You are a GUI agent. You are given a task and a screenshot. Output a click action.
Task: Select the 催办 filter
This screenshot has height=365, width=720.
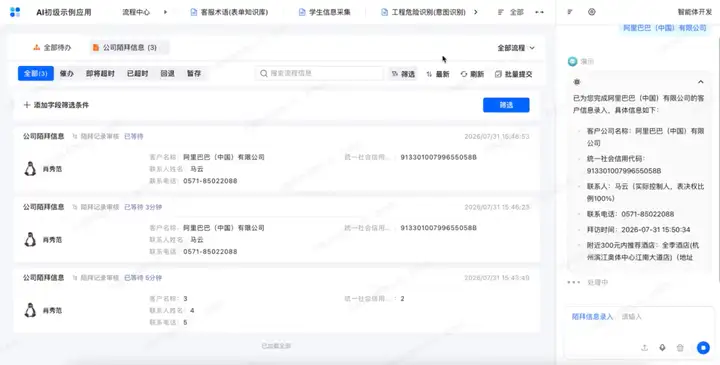pyautogui.click(x=67, y=73)
